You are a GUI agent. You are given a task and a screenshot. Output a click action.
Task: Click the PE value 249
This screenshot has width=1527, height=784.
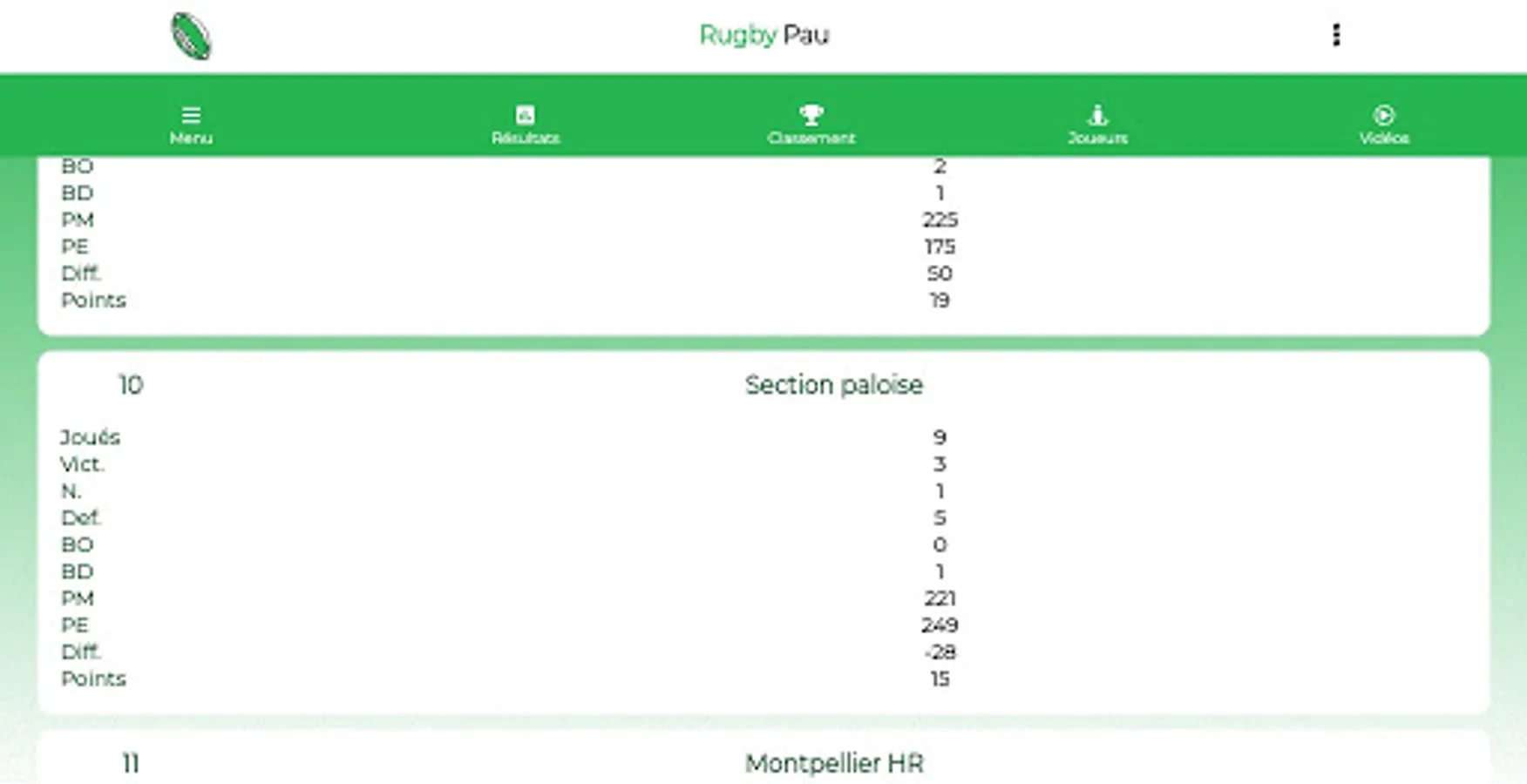pos(939,625)
